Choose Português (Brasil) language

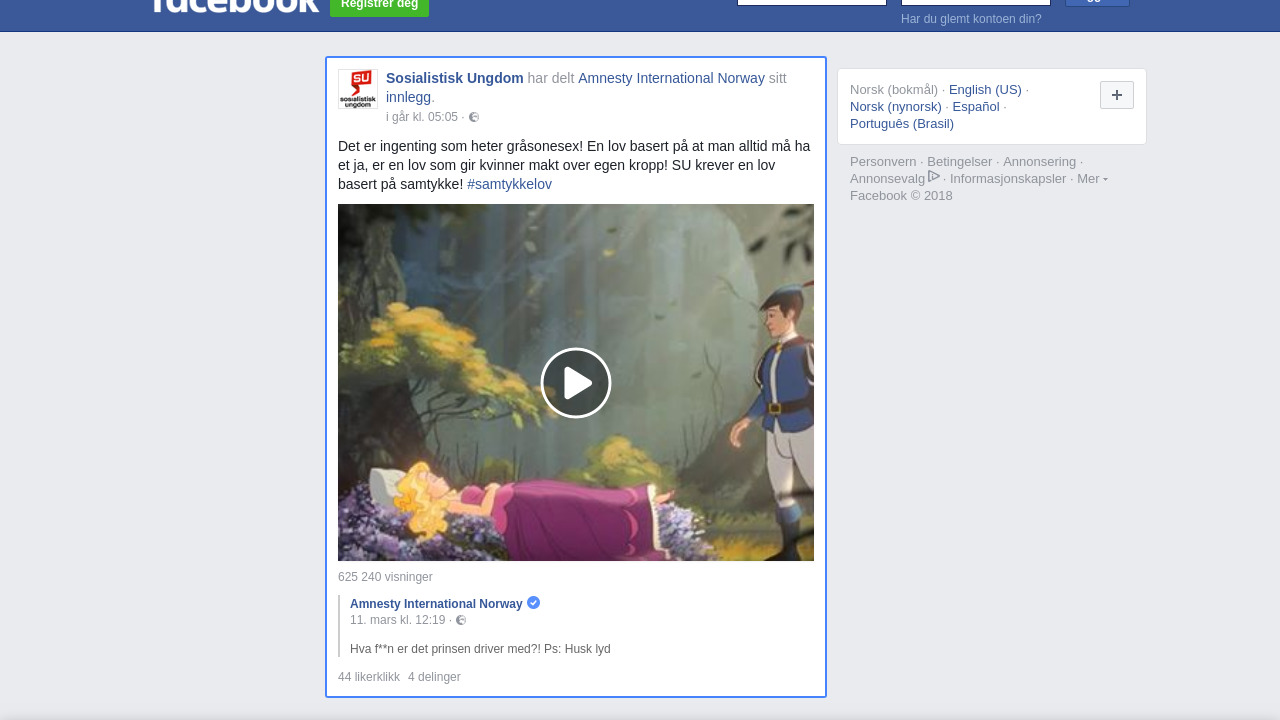(901, 124)
